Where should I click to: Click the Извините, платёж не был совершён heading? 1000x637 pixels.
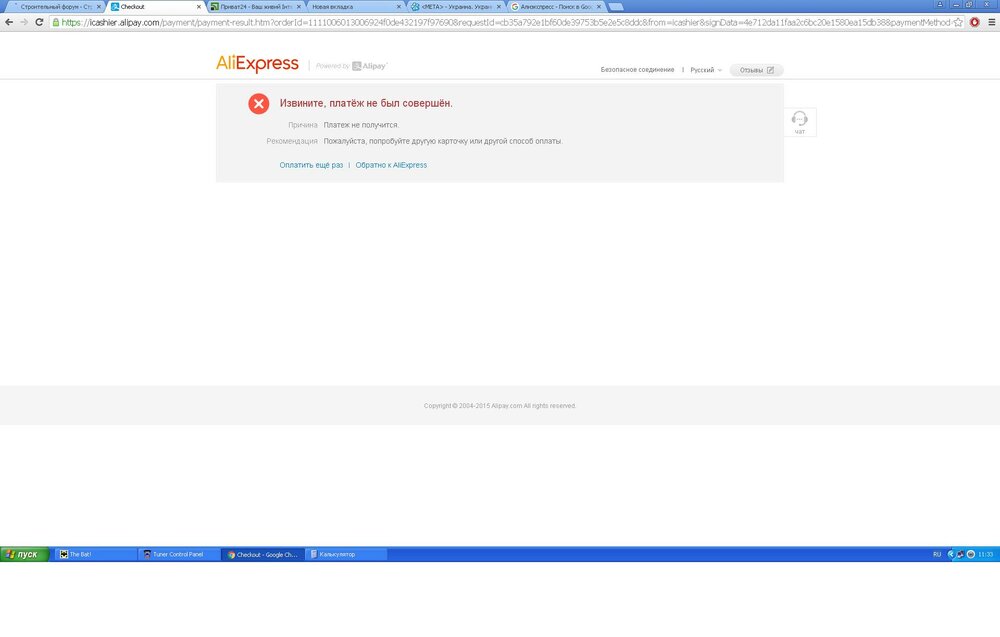[366, 103]
